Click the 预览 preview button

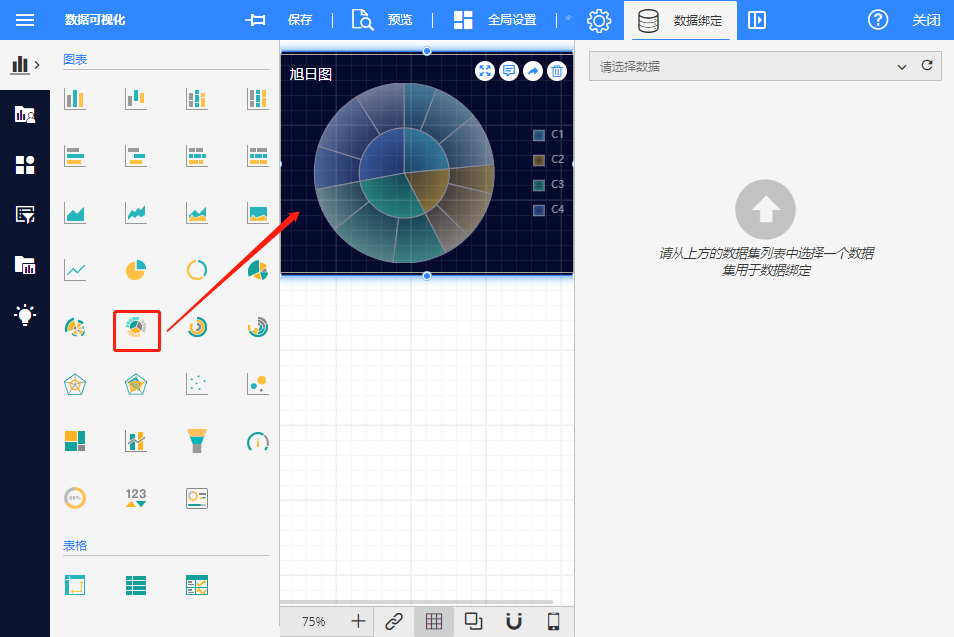[x=382, y=20]
